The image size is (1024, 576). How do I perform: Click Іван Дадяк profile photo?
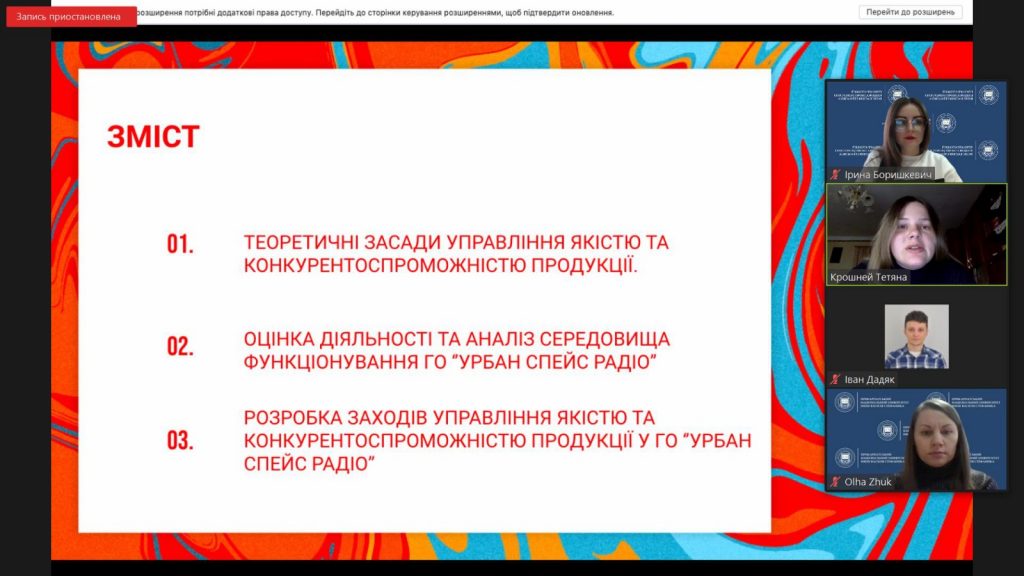916,336
